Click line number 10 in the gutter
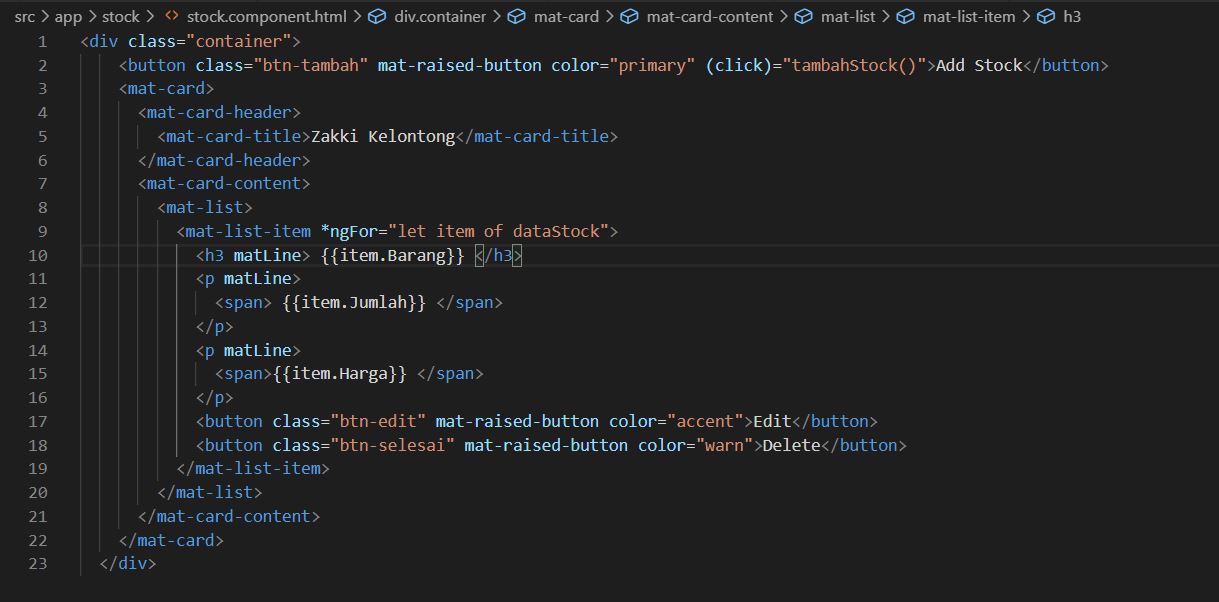The width and height of the screenshot is (1219, 602). [38, 255]
